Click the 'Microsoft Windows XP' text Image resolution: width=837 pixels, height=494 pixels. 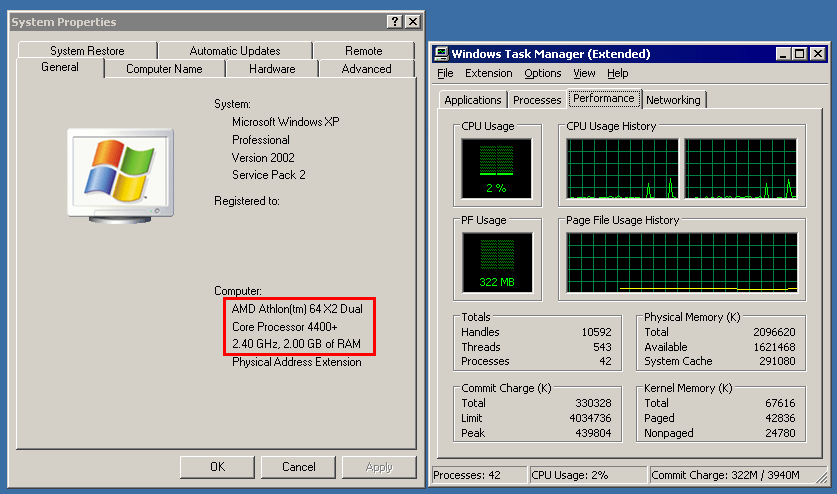[286, 122]
